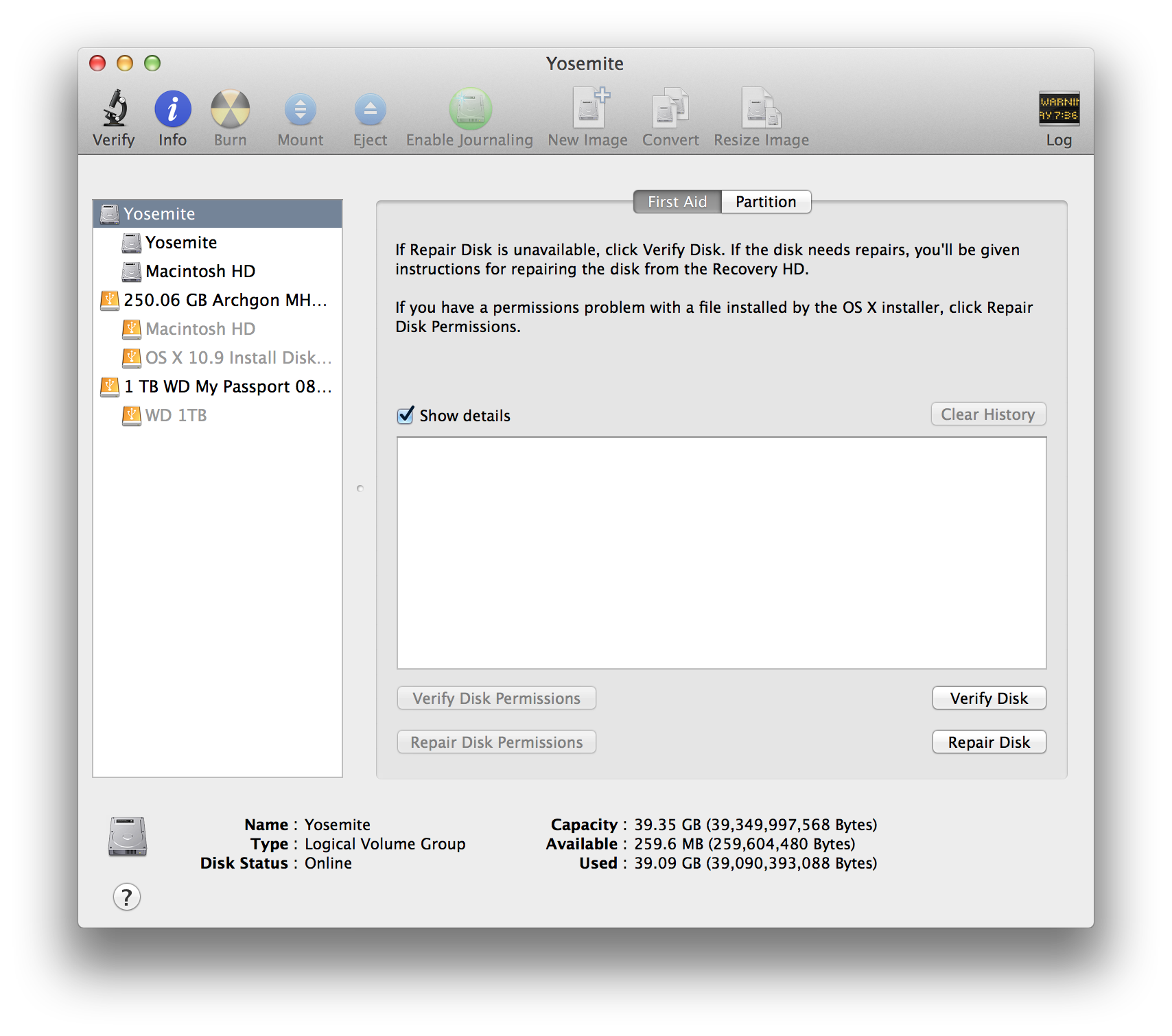Click the Mount toolbar icon
The width and height of the screenshot is (1172, 1036).
tap(301, 109)
